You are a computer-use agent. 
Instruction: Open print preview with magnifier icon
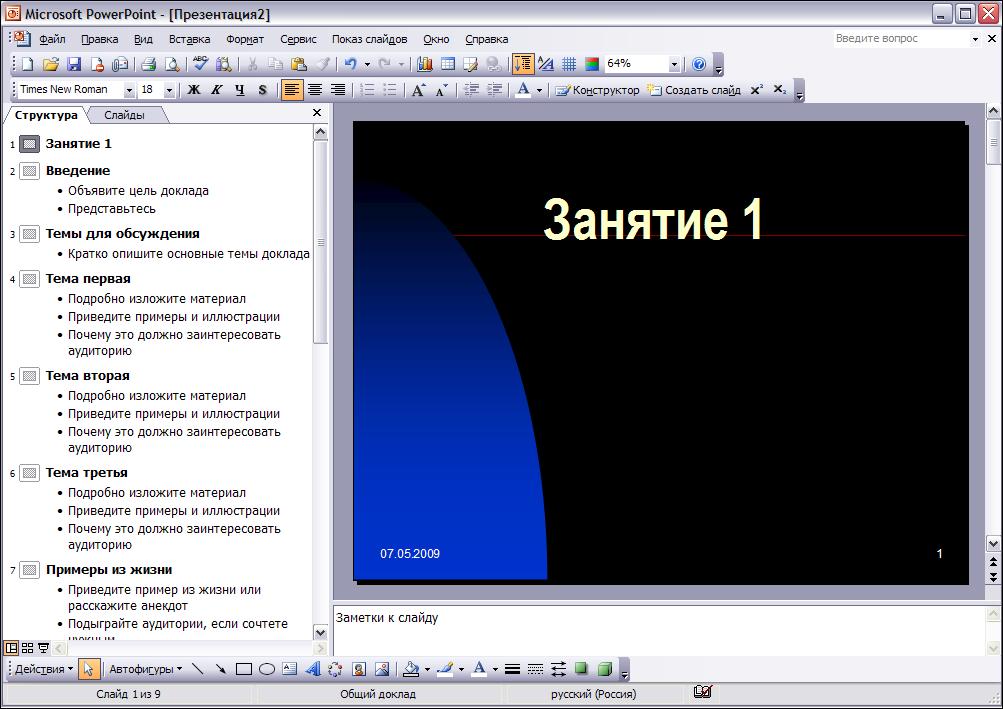coord(171,64)
